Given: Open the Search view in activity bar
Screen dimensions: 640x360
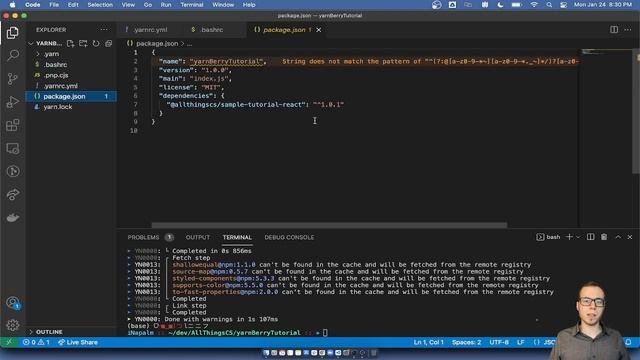Looking at the screenshot, I should 13,55.
